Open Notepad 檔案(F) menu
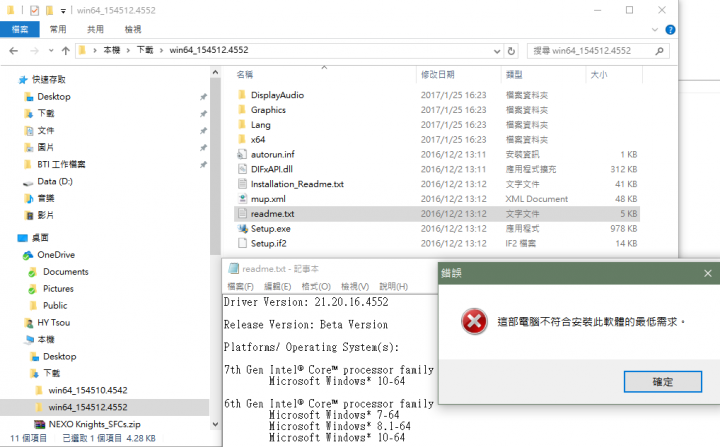Viewport: 720px width, 447px height. coord(240,286)
